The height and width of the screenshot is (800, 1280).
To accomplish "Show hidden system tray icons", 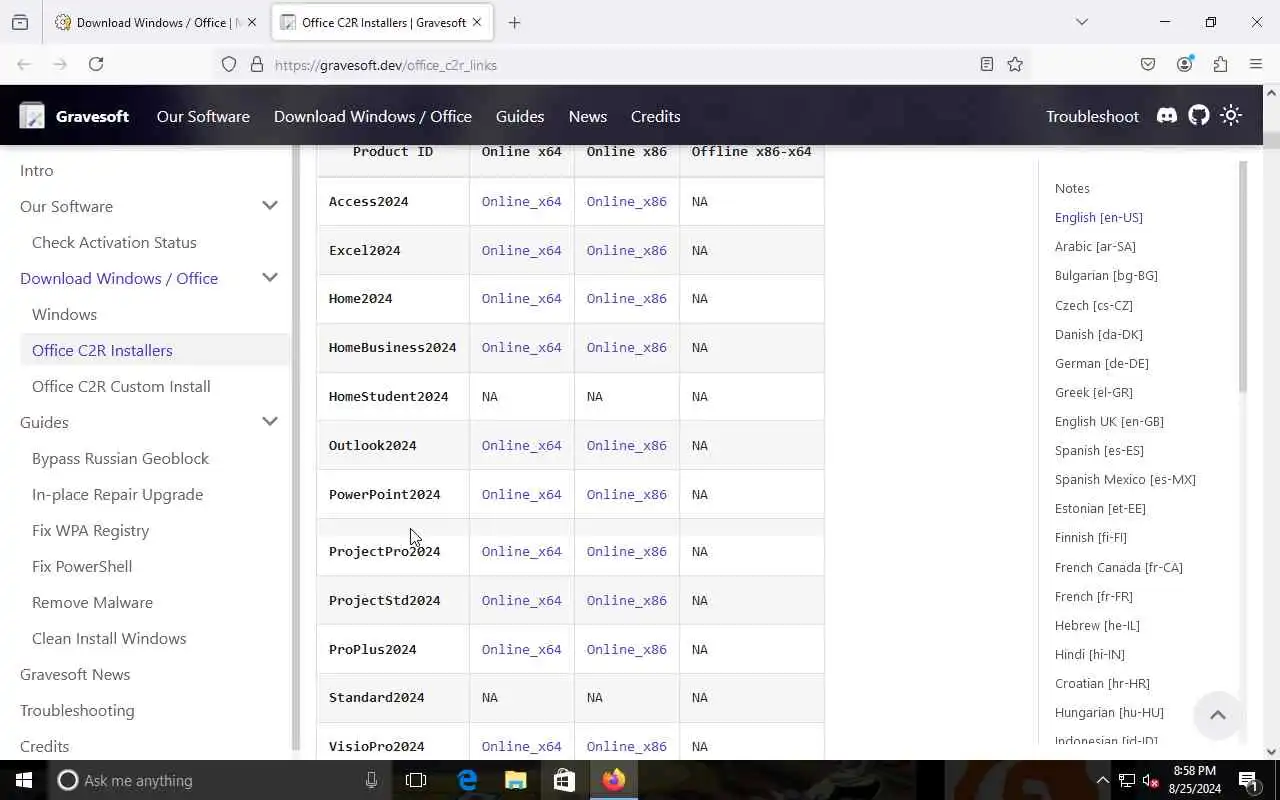I will [1103, 780].
